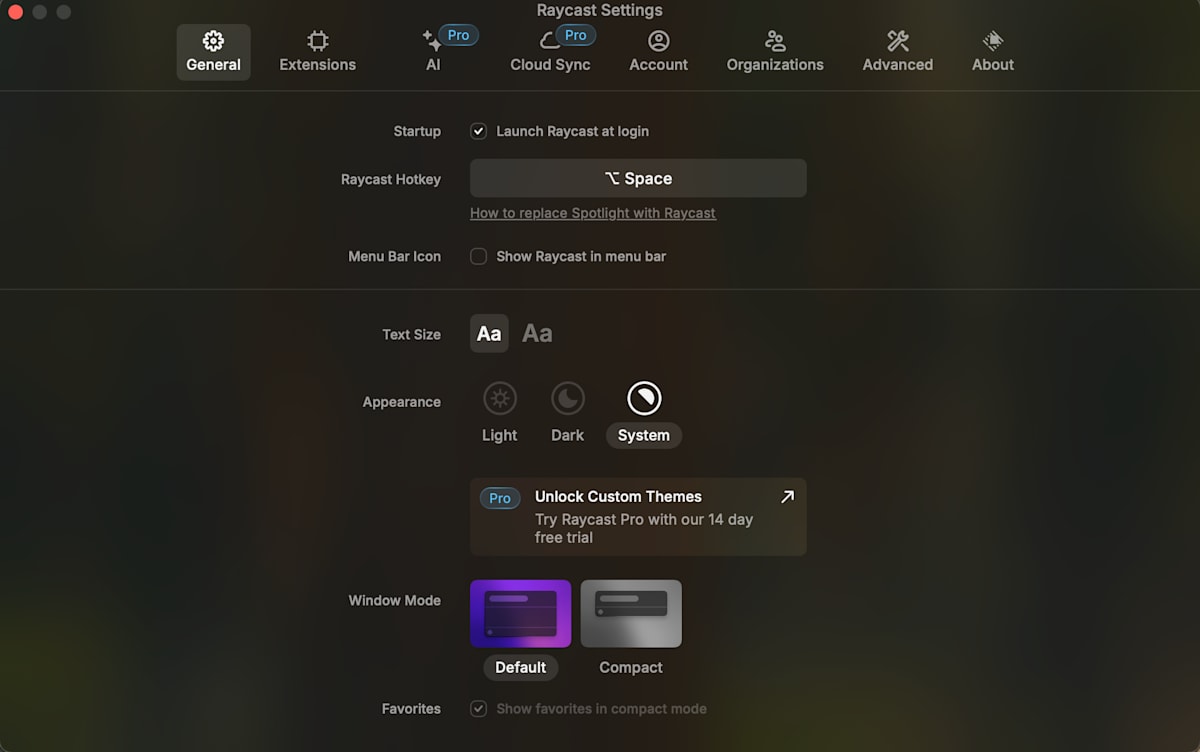Switch to the Organizations tab label
1200x752 pixels.
(x=775, y=65)
